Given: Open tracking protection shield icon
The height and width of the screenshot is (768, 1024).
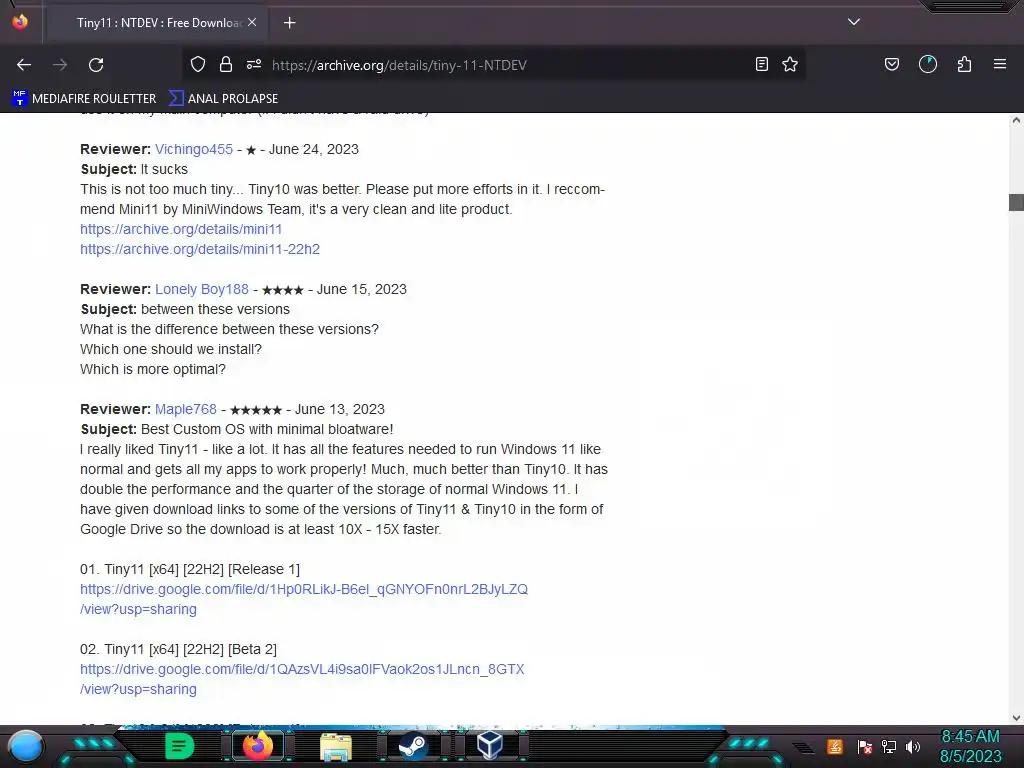Looking at the screenshot, I should point(198,64).
